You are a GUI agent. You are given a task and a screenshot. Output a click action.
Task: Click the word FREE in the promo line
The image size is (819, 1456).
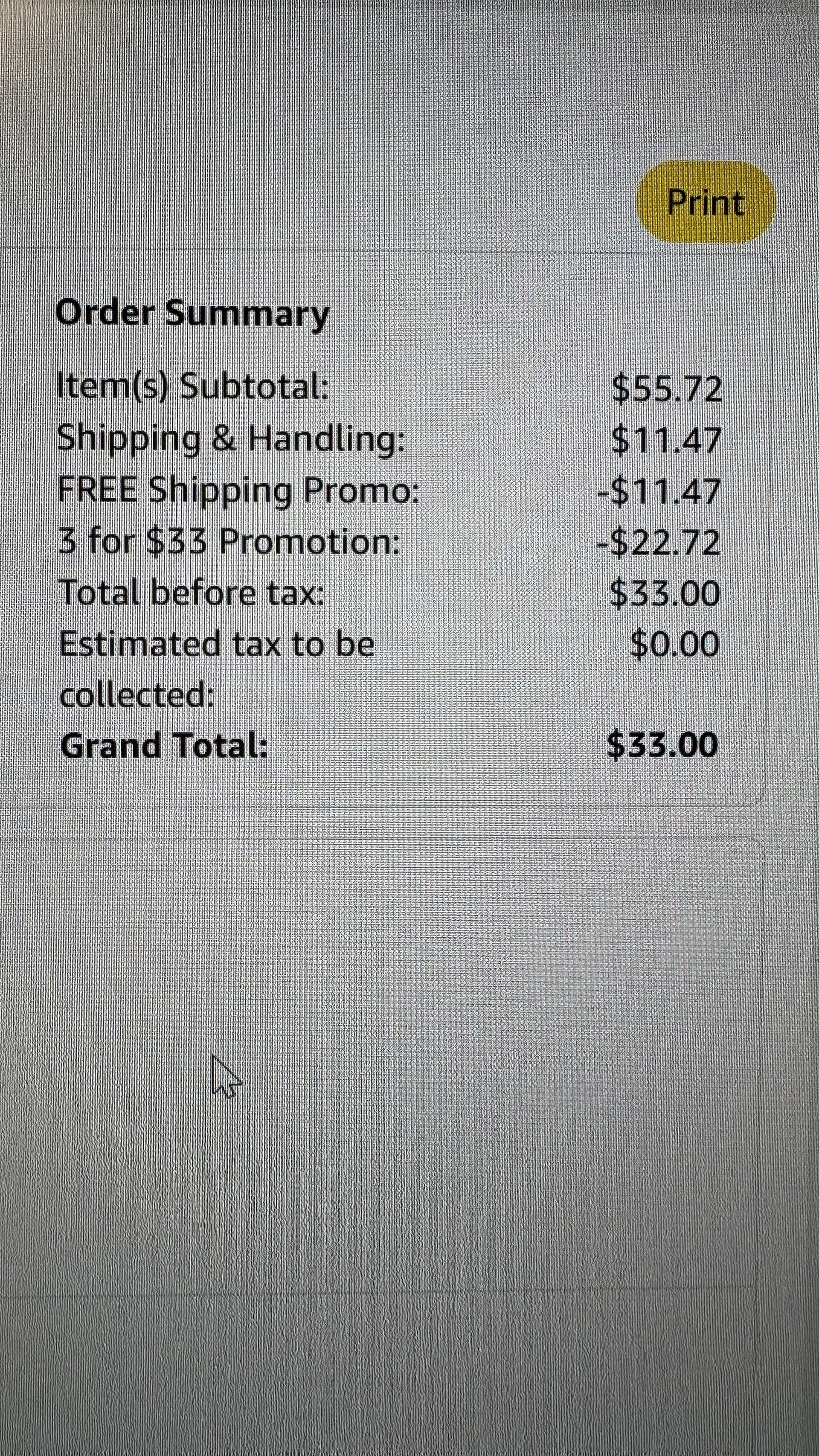97,491
